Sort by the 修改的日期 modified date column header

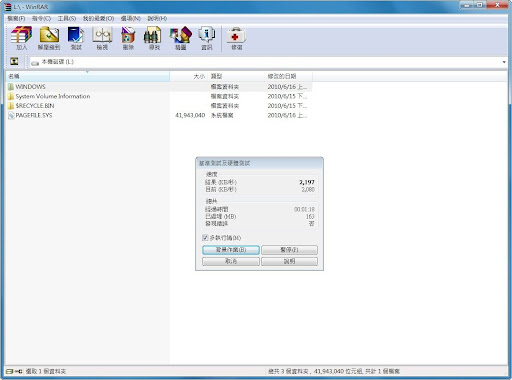289,76
